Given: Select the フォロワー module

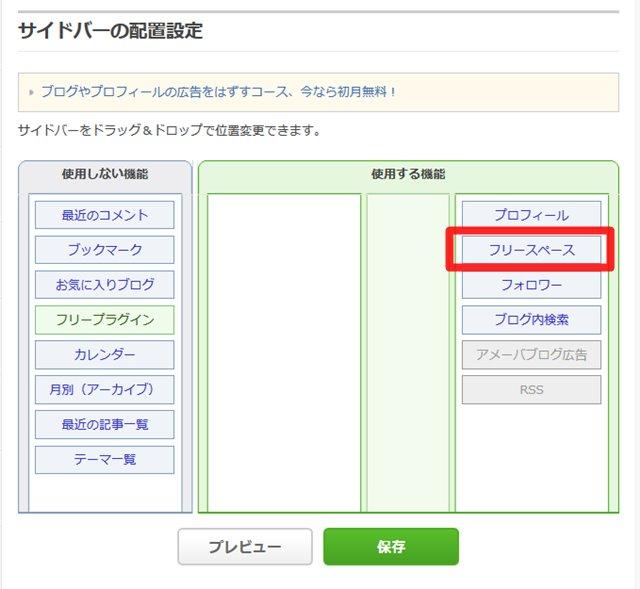Looking at the screenshot, I should click(x=531, y=284).
